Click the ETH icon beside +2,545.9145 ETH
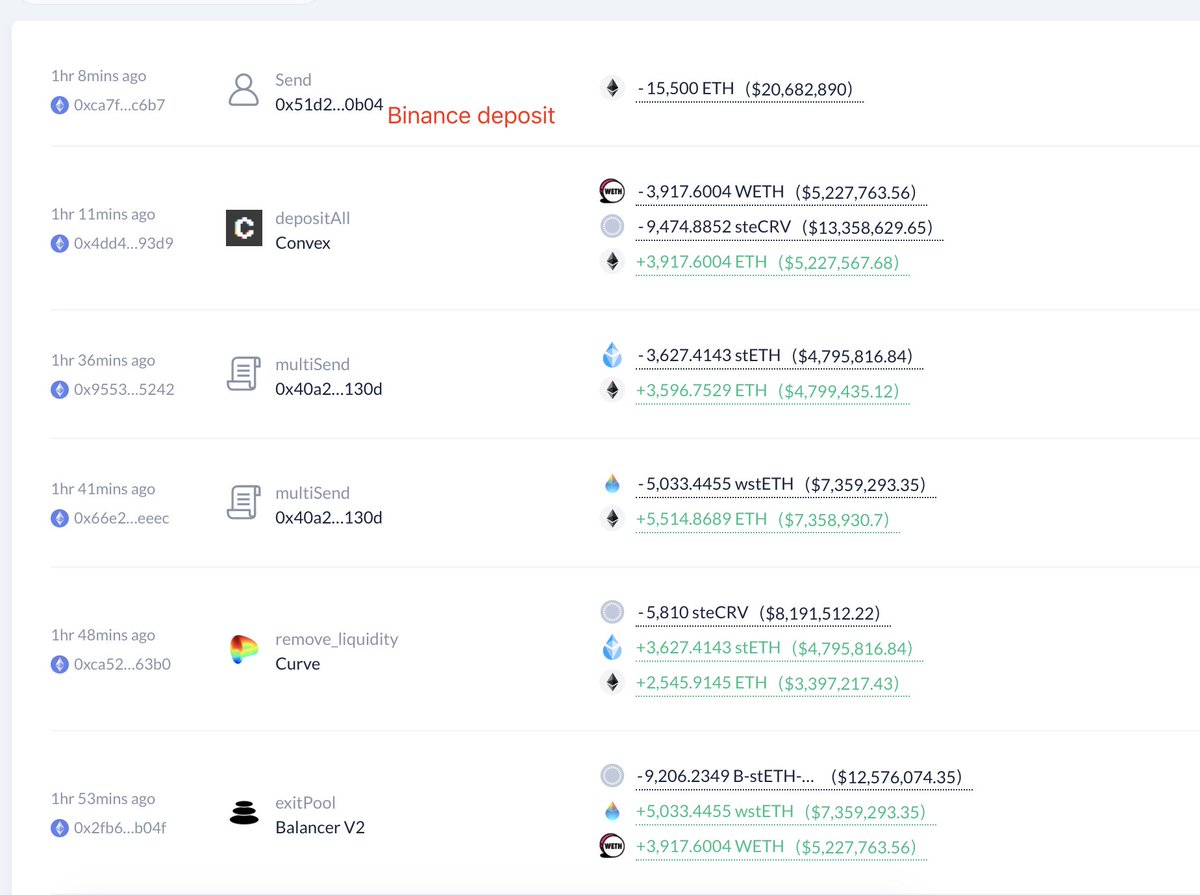The image size is (1200, 895). pos(612,683)
